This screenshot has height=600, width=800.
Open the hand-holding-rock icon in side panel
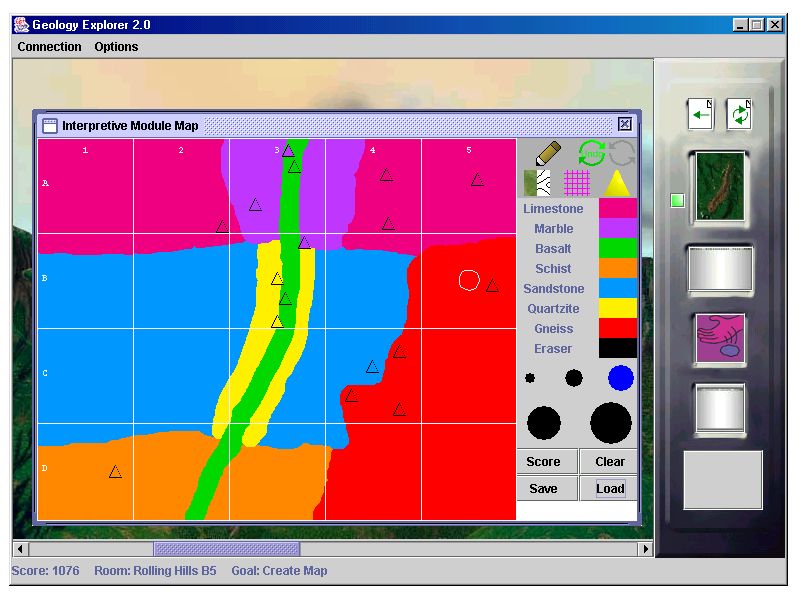click(720, 338)
